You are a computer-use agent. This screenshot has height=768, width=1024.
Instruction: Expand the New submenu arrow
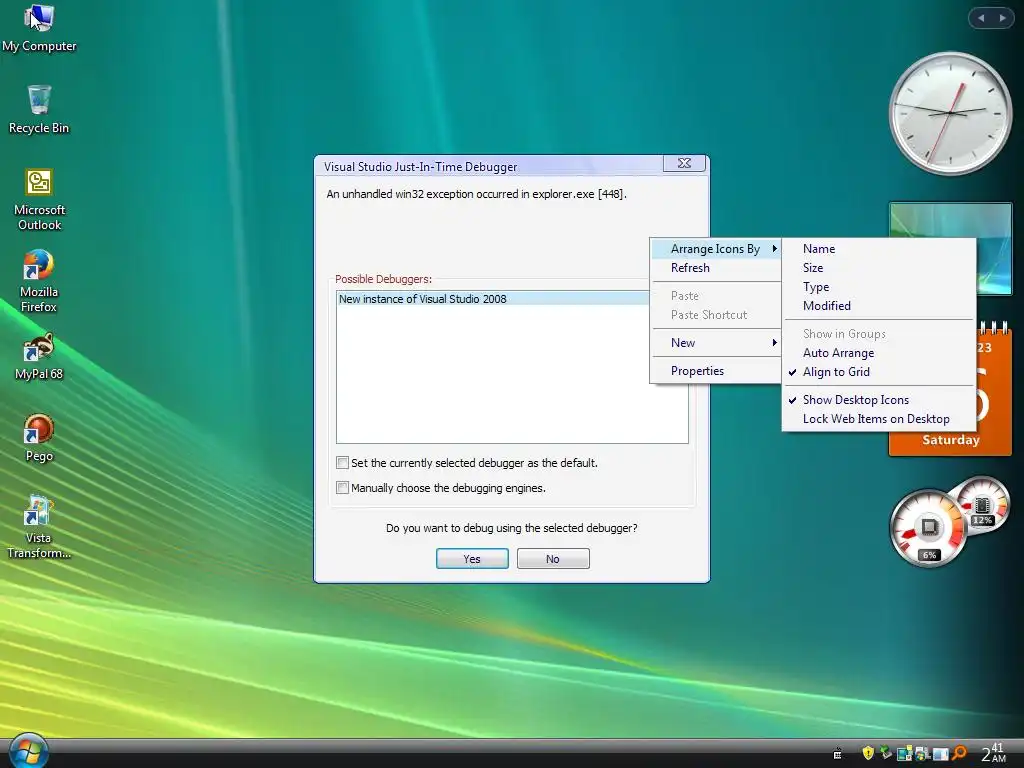click(775, 342)
